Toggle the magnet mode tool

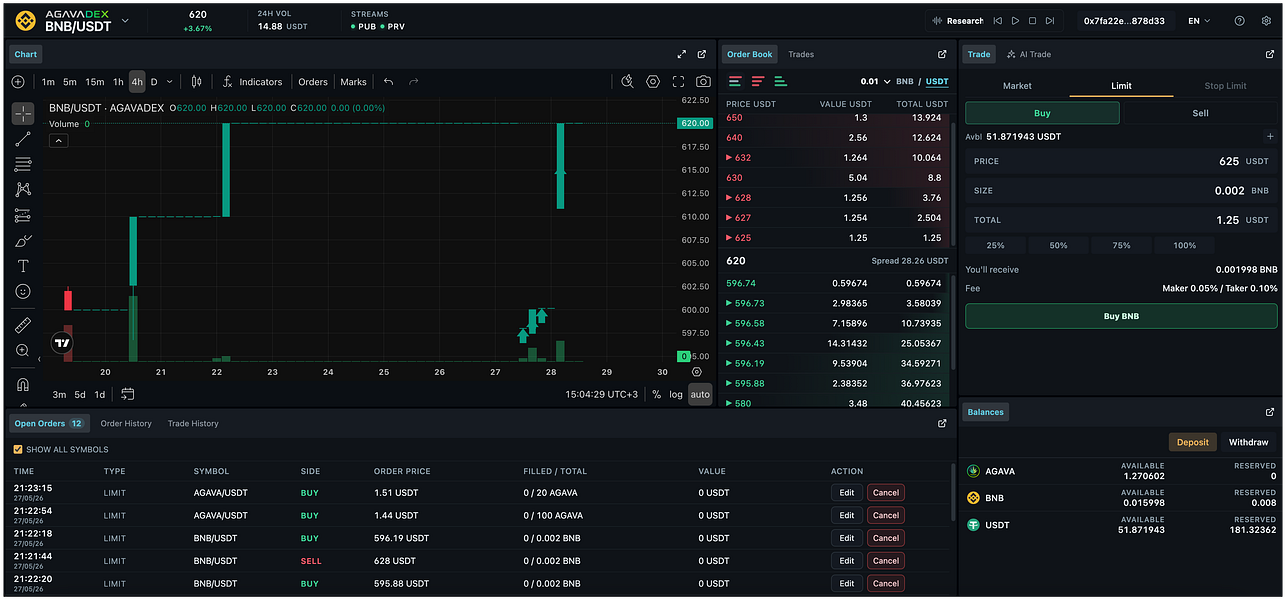(22, 384)
